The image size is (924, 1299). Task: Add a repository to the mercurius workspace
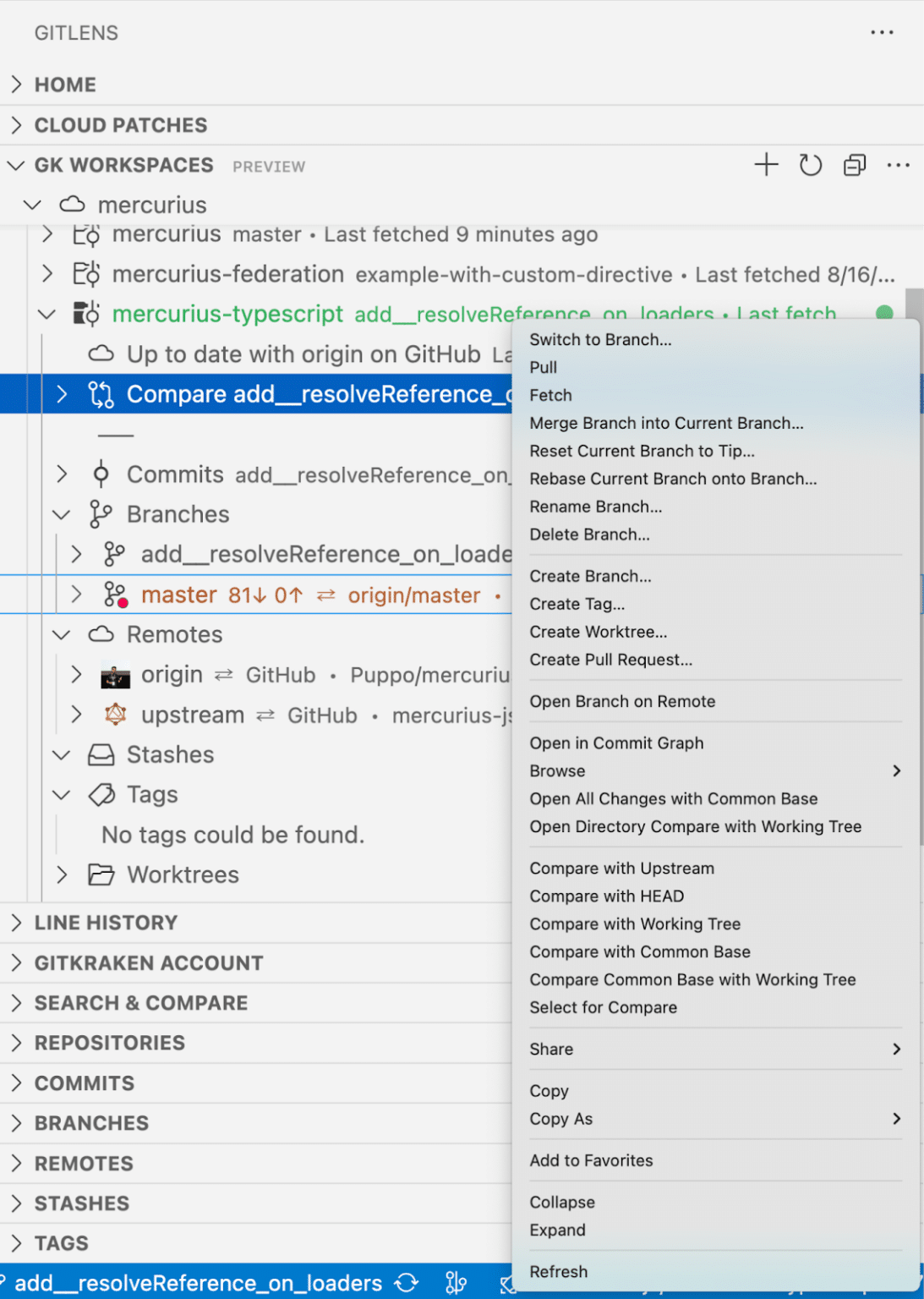click(766, 165)
